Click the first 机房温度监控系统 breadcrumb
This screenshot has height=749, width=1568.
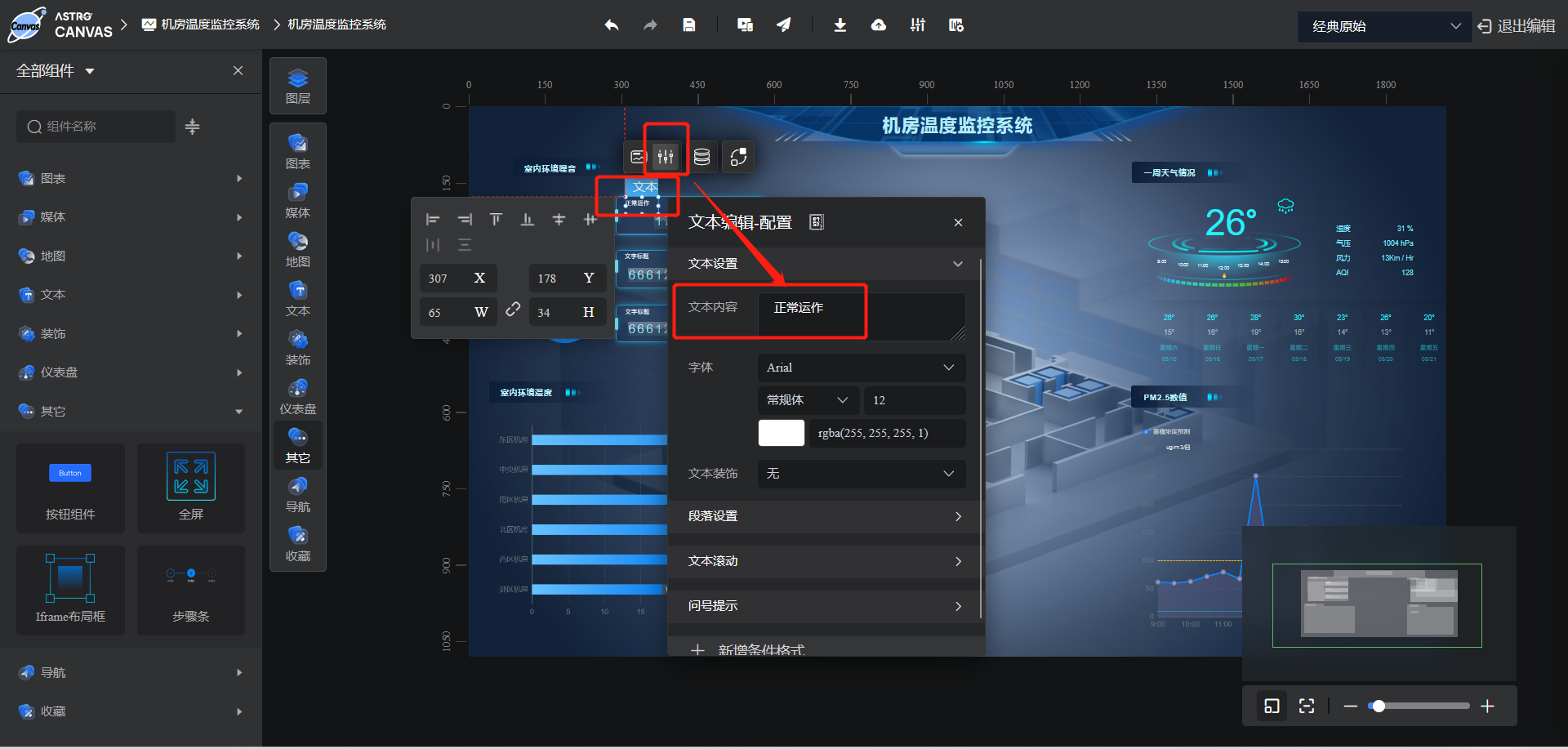point(202,25)
